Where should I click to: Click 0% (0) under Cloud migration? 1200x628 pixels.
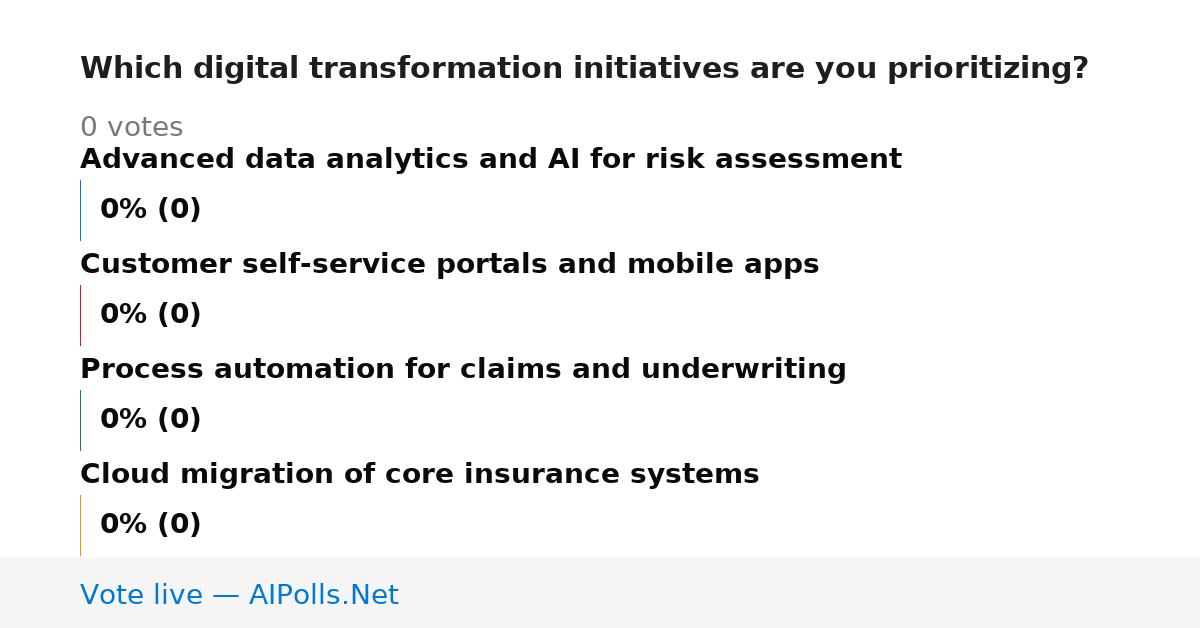click(x=150, y=525)
